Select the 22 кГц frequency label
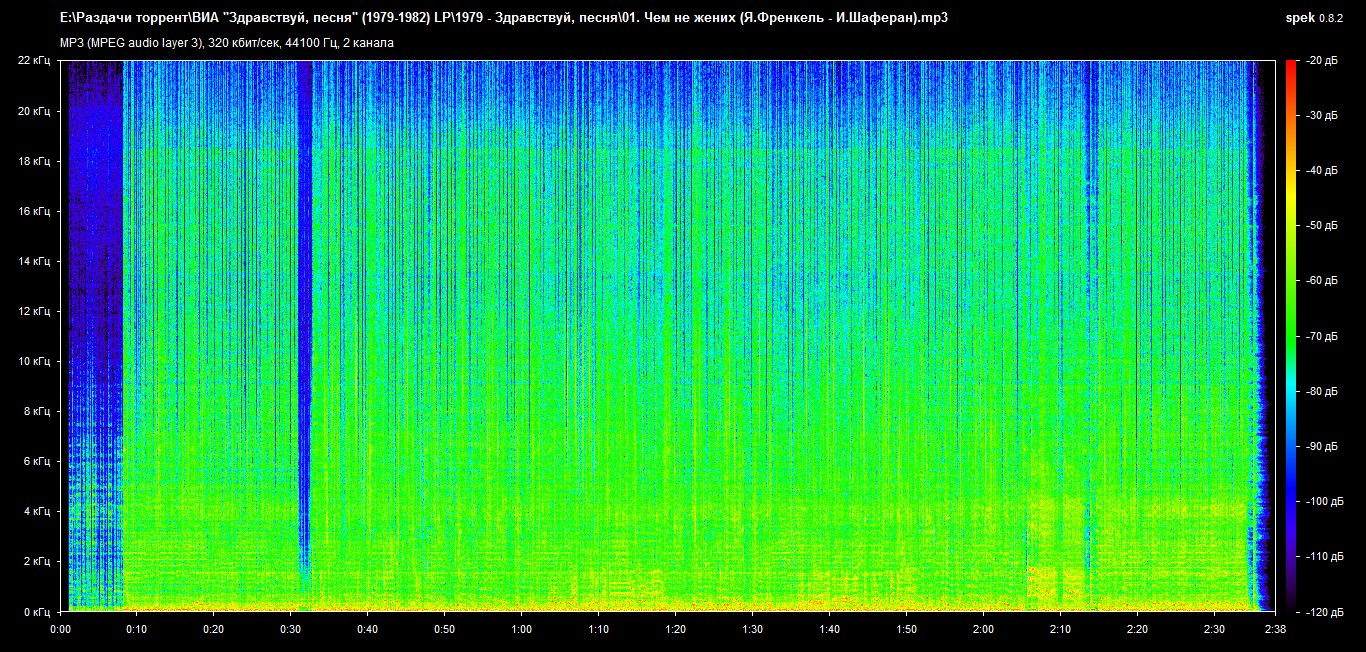The image size is (1366, 652). pyautogui.click(x=34, y=61)
